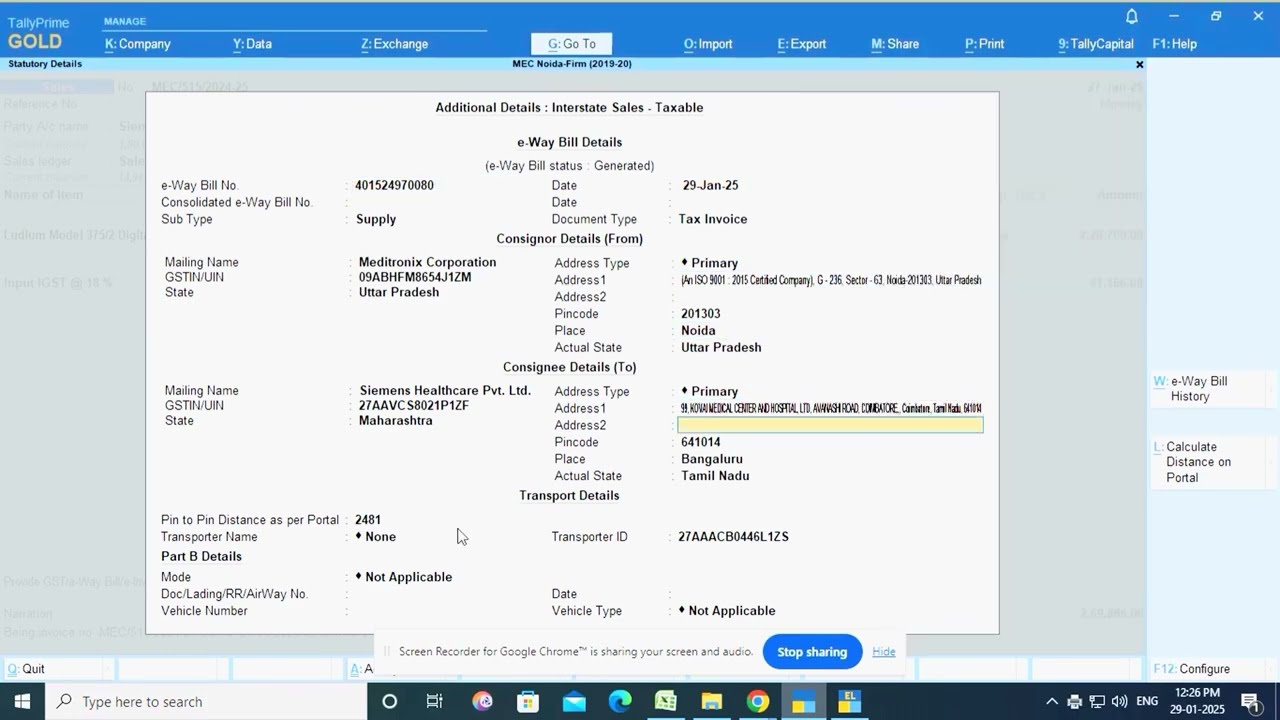The image size is (1280, 720).
Task: Open the E: Export menu
Action: pyautogui.click(x=802, y=44)
